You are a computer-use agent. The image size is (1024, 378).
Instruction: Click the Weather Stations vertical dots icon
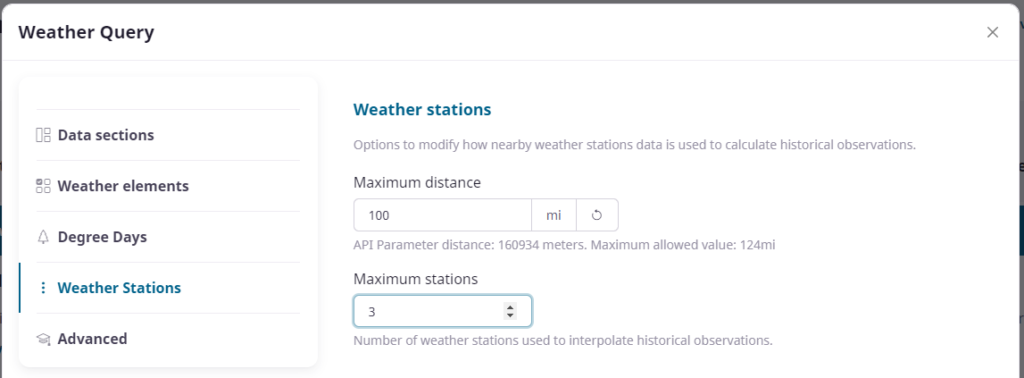point(43,288)
